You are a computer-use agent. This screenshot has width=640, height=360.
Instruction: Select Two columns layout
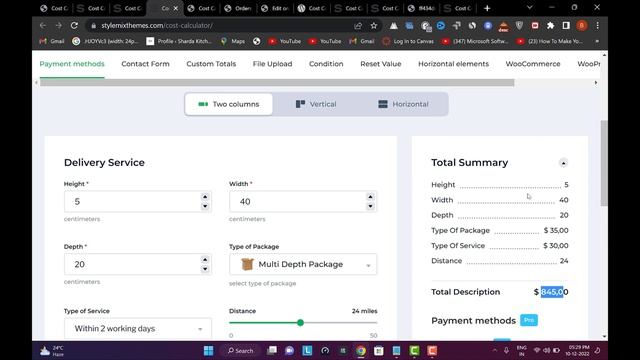229,104
